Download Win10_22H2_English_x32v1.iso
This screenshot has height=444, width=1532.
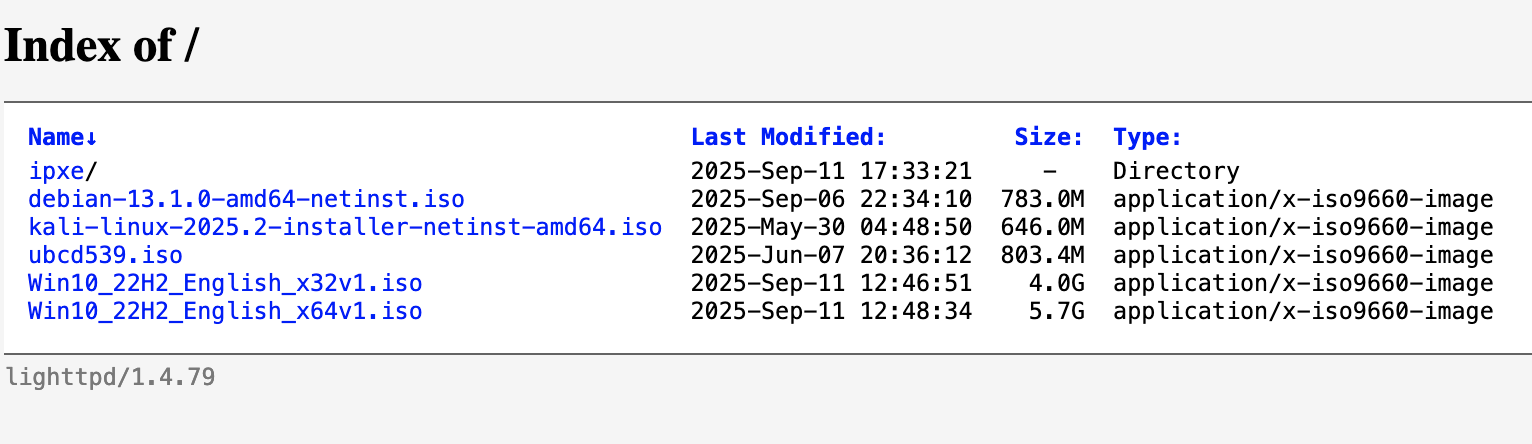(x=225, y=283)
